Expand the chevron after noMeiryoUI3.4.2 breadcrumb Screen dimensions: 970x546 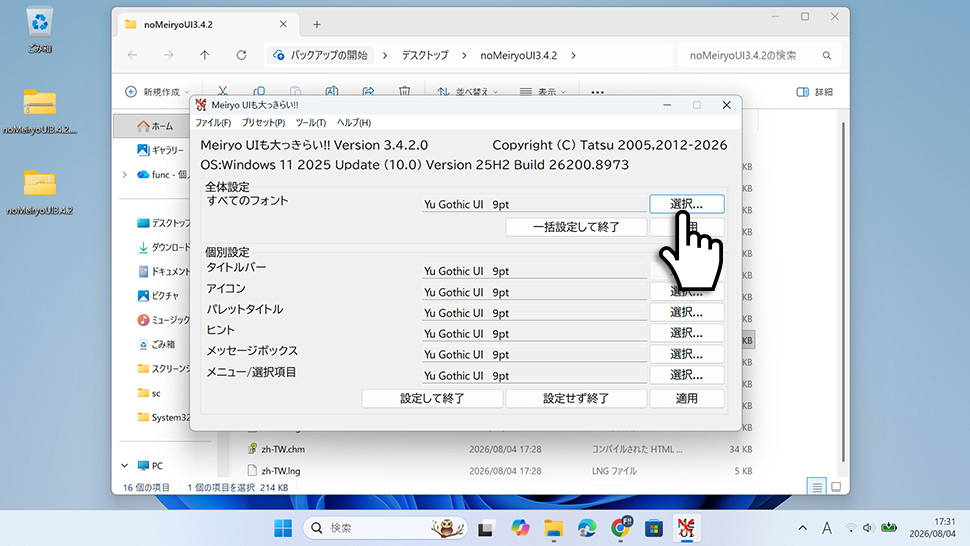tap(573, 56)
